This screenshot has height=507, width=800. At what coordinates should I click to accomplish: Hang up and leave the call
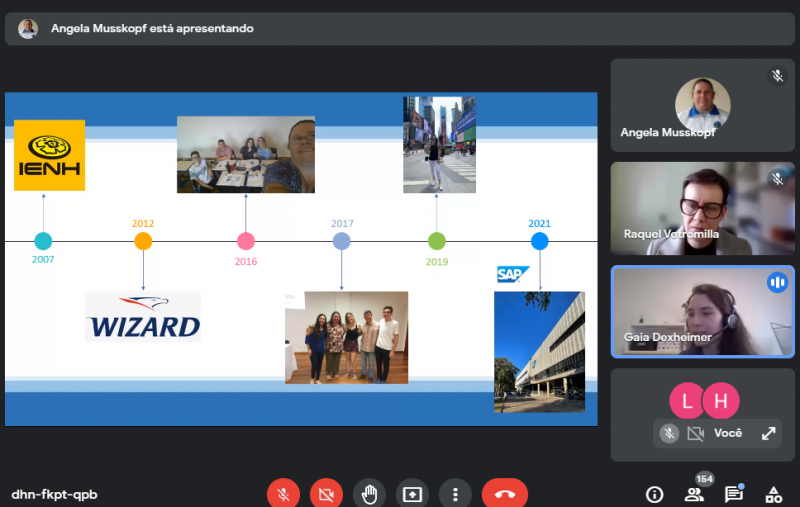click(505, 494)
